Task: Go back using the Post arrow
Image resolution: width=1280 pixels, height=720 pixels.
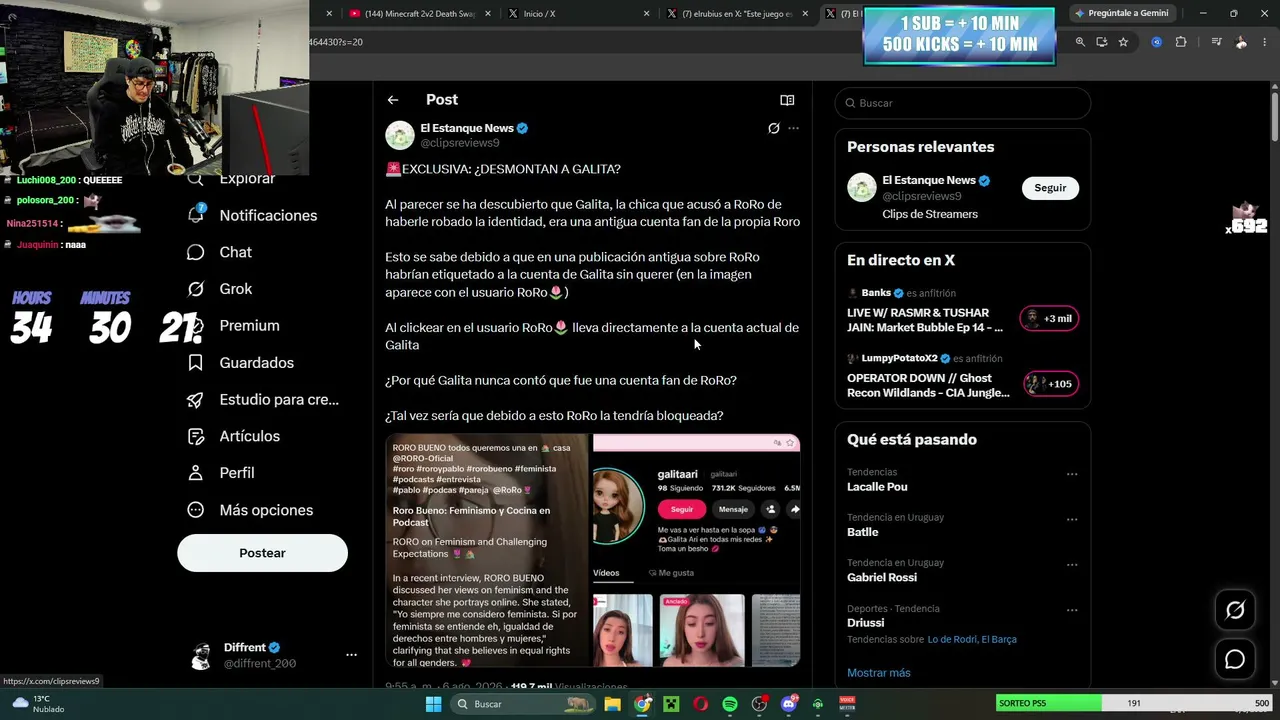Action: (x=393, y=100)
